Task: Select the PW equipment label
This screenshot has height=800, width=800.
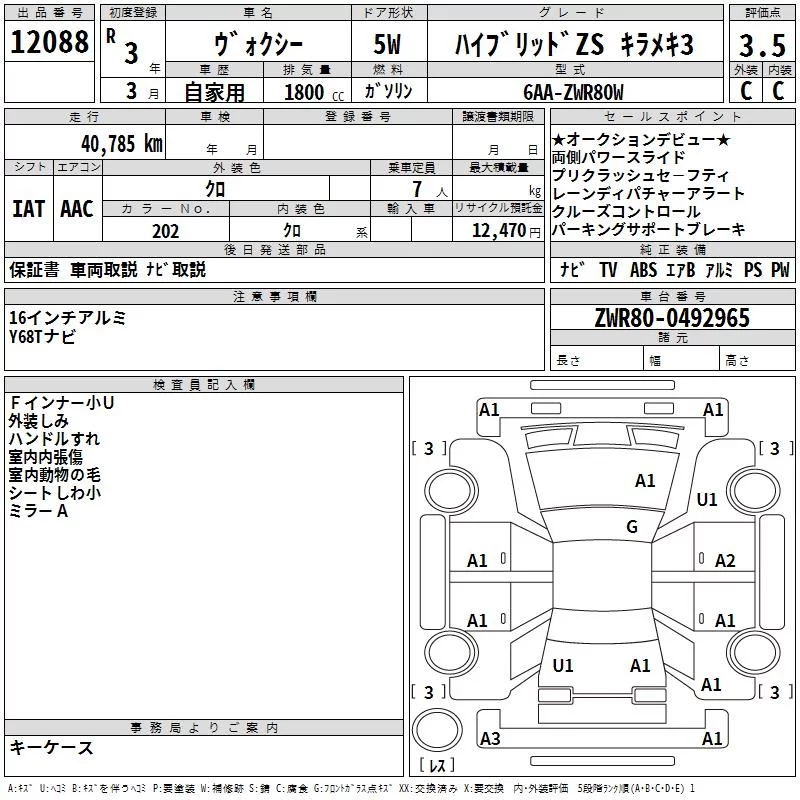Action: coord(780,270)
